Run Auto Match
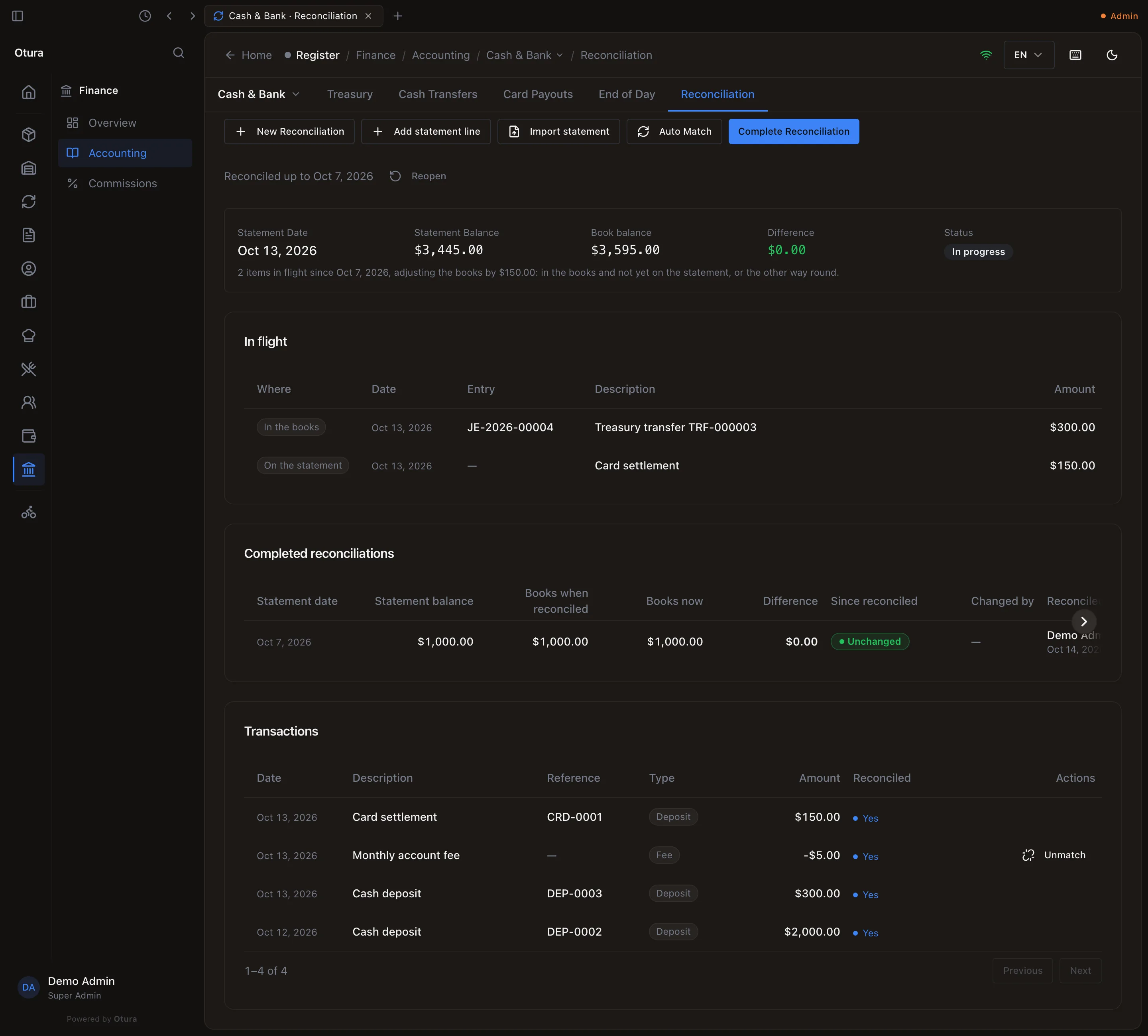The width and height of the screenshot is (1148, 1036). [x=674, y=131]
